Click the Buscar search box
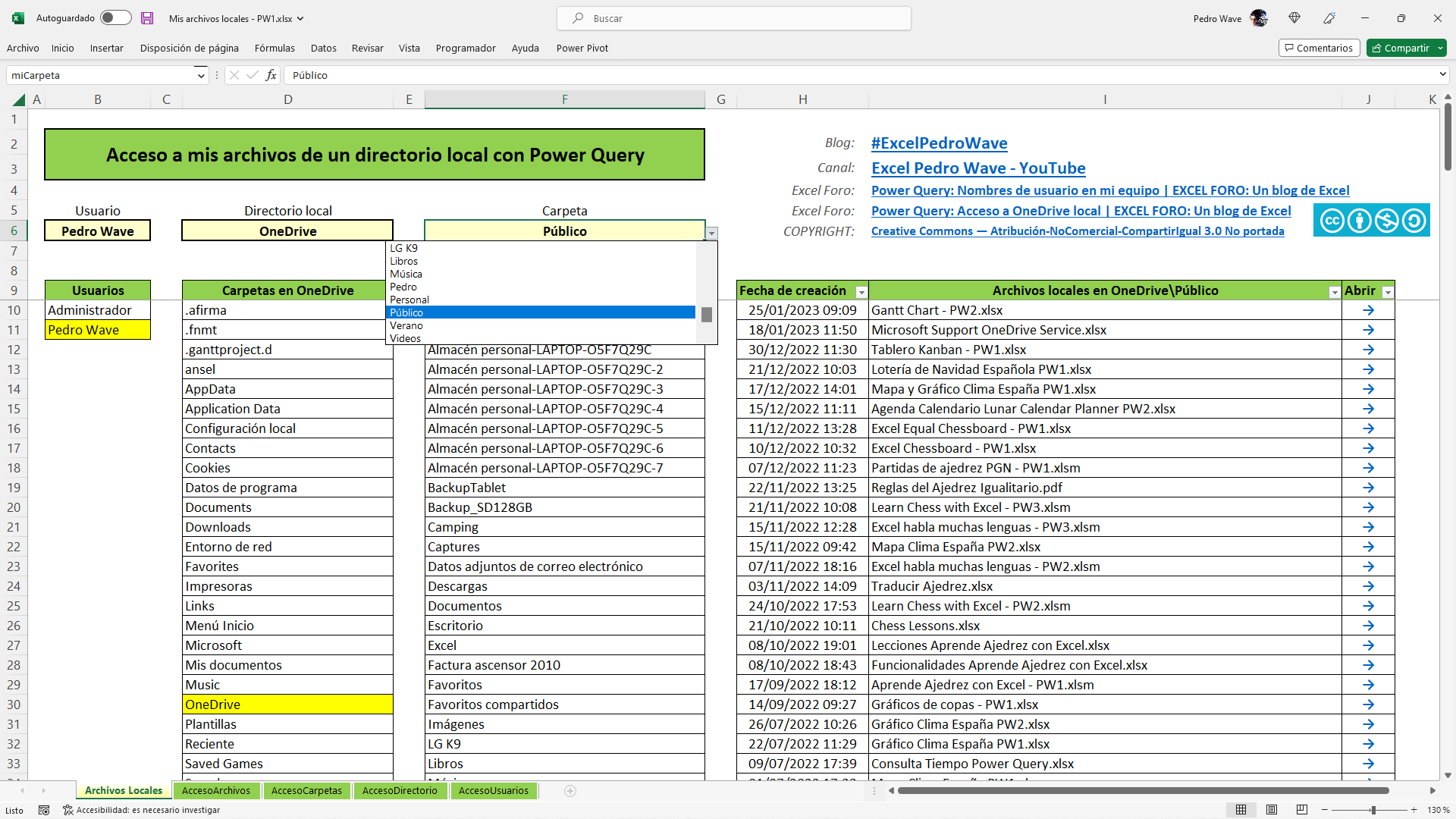The image size is (1456, 819). pyautogui.click(x=733, y=18)
